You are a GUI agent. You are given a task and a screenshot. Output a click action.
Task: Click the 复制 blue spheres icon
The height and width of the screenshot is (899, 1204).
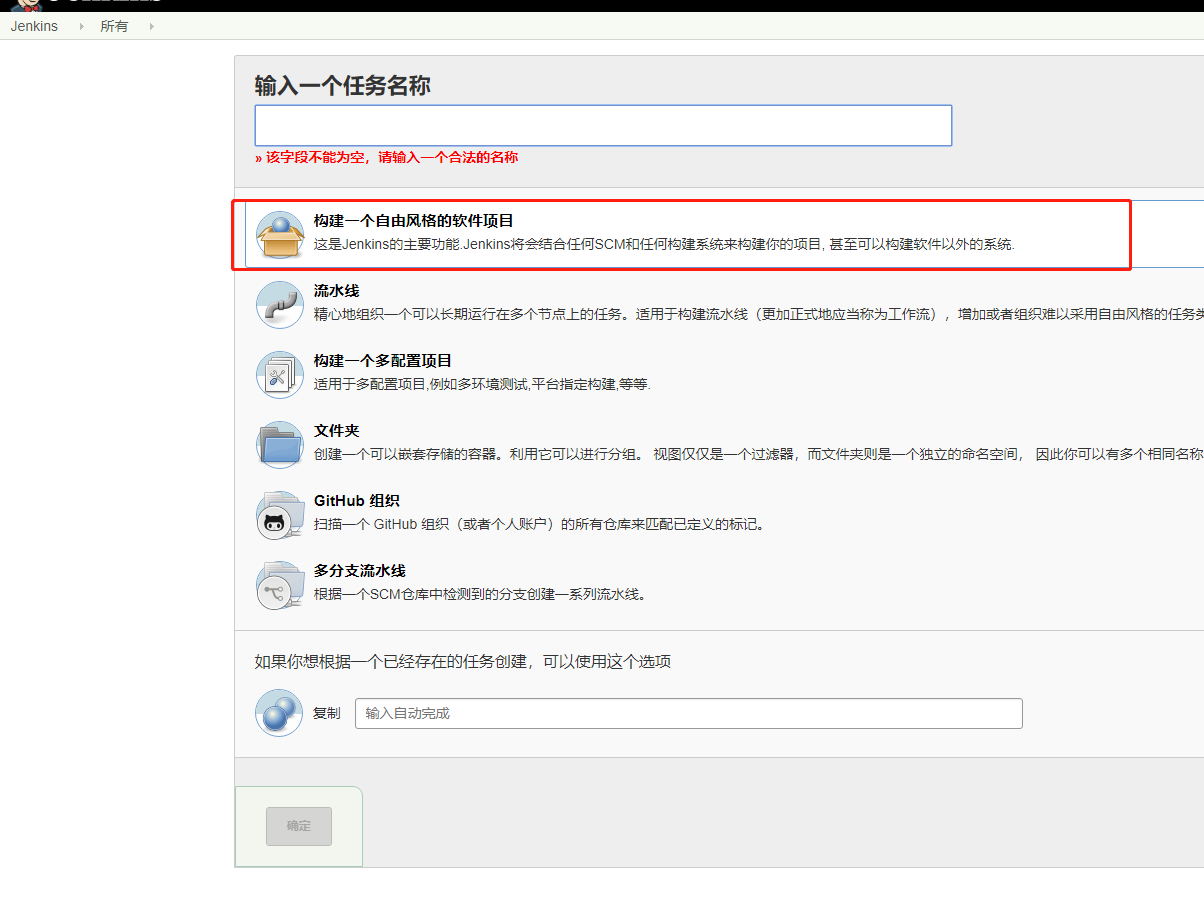[279, 713]
